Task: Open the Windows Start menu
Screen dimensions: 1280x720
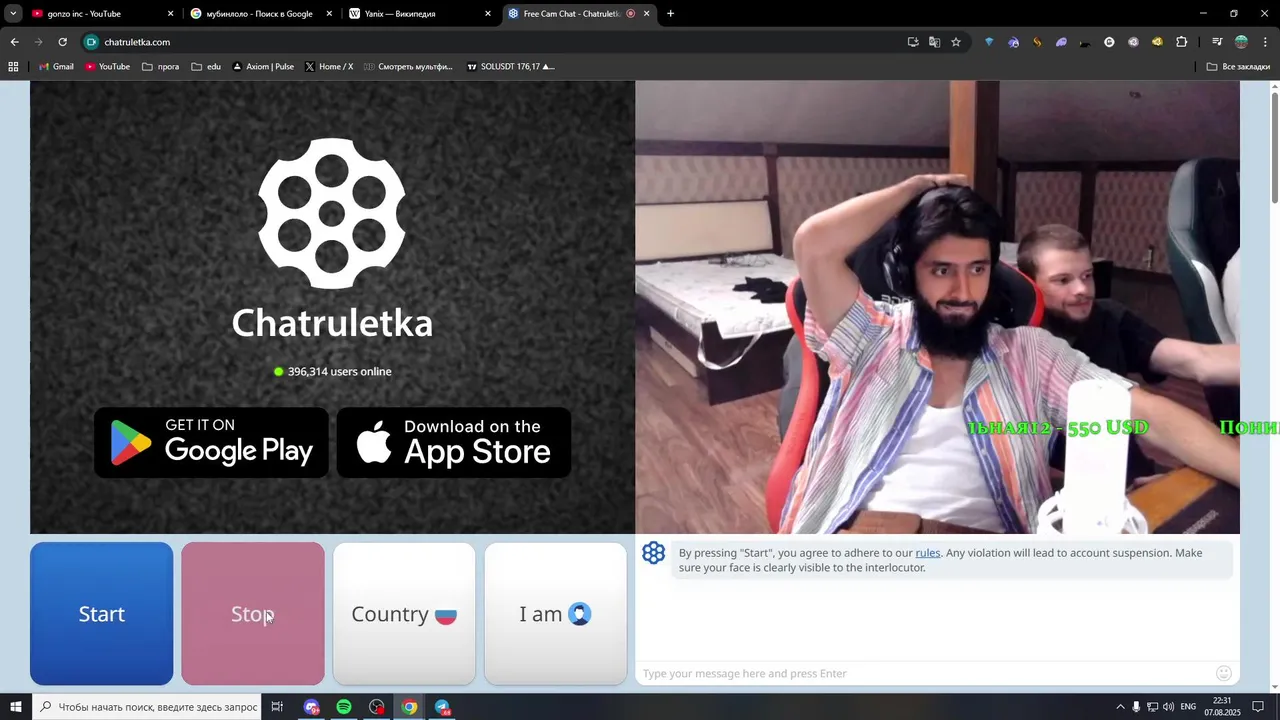Action: pos(16,707)
